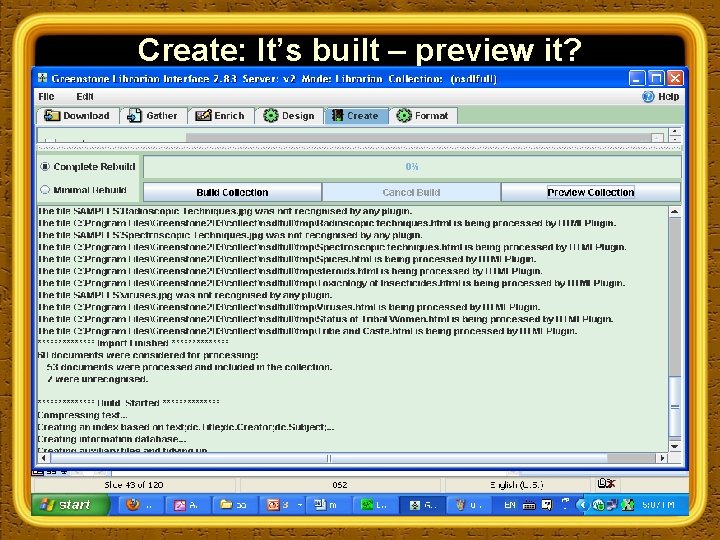Click the system tray clock
720x540 pixels.
[x=658, y=505]
